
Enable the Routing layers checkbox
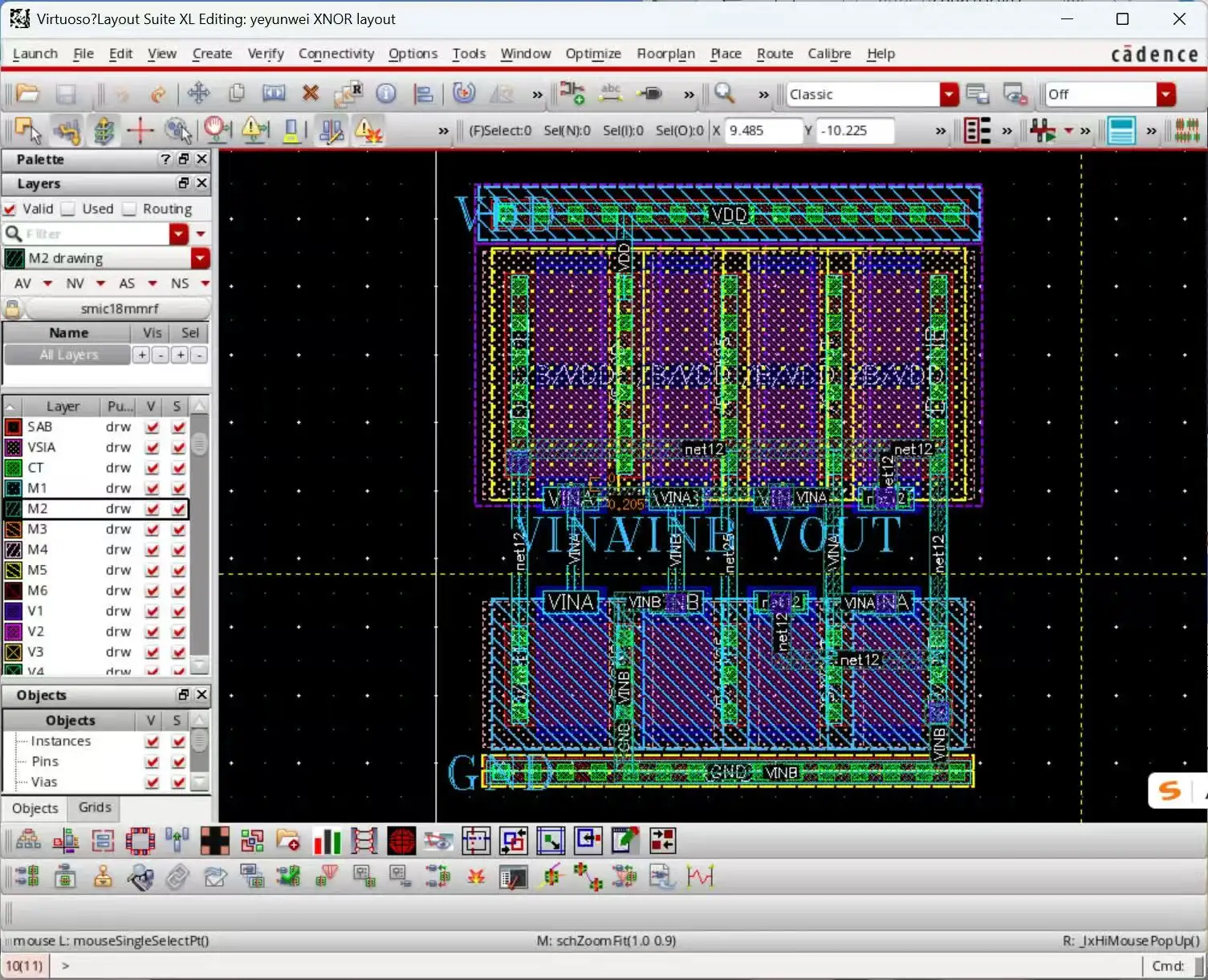130,209
